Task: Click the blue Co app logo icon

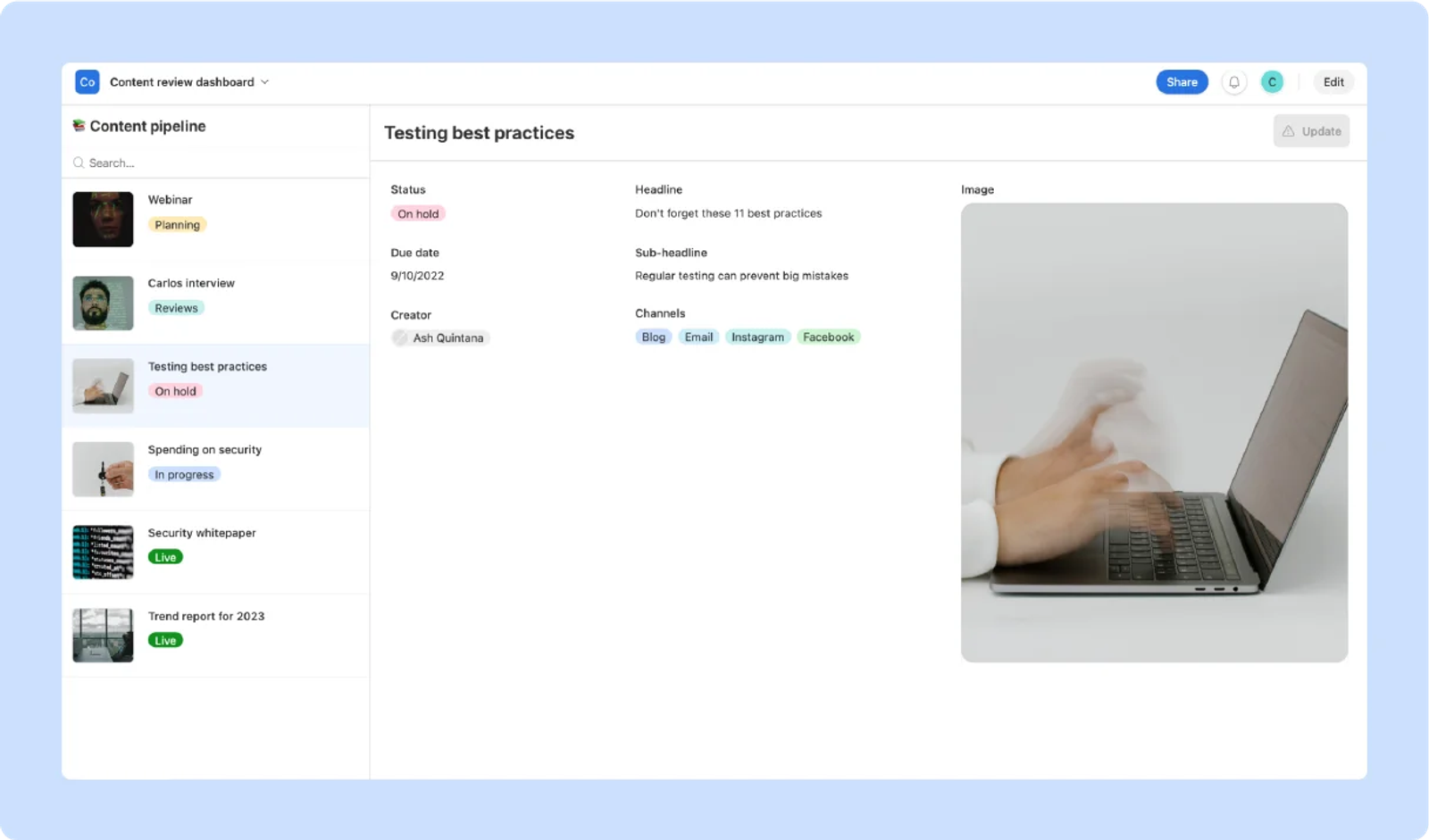Action: pos(87,82)
